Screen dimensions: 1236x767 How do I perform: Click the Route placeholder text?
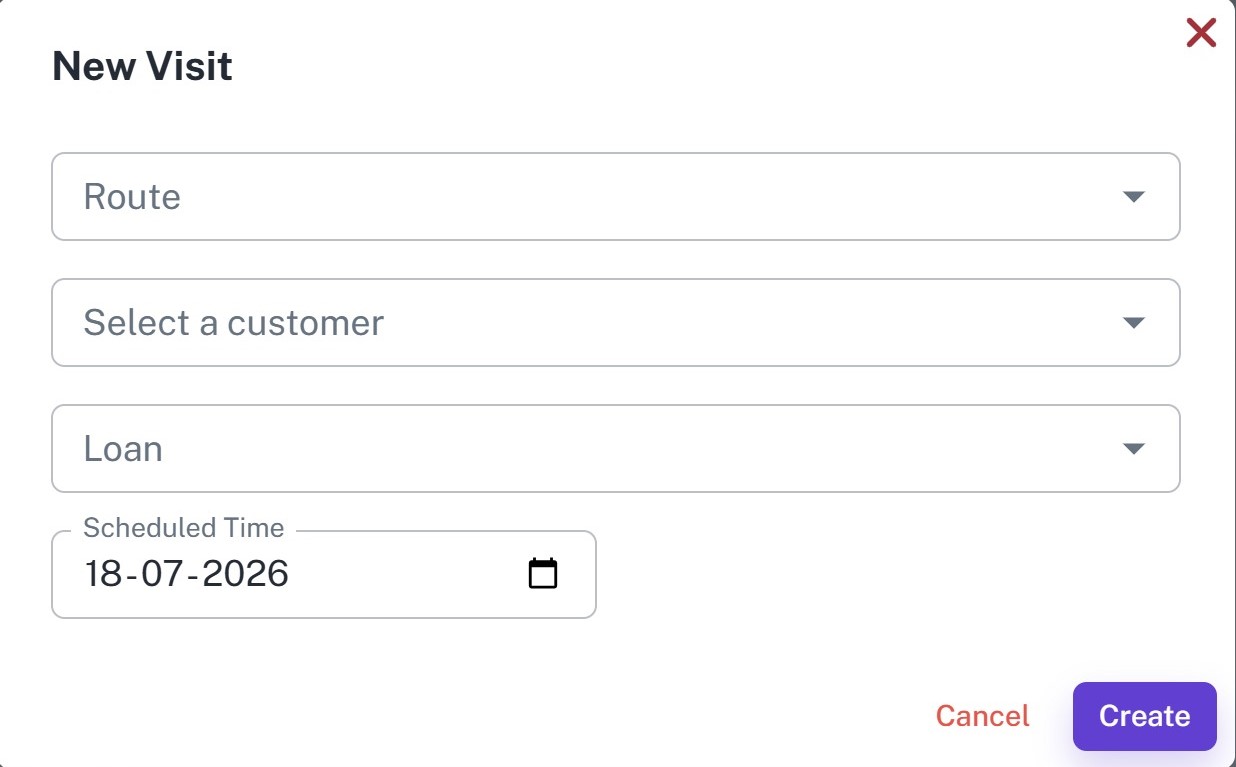coord(132,197)
